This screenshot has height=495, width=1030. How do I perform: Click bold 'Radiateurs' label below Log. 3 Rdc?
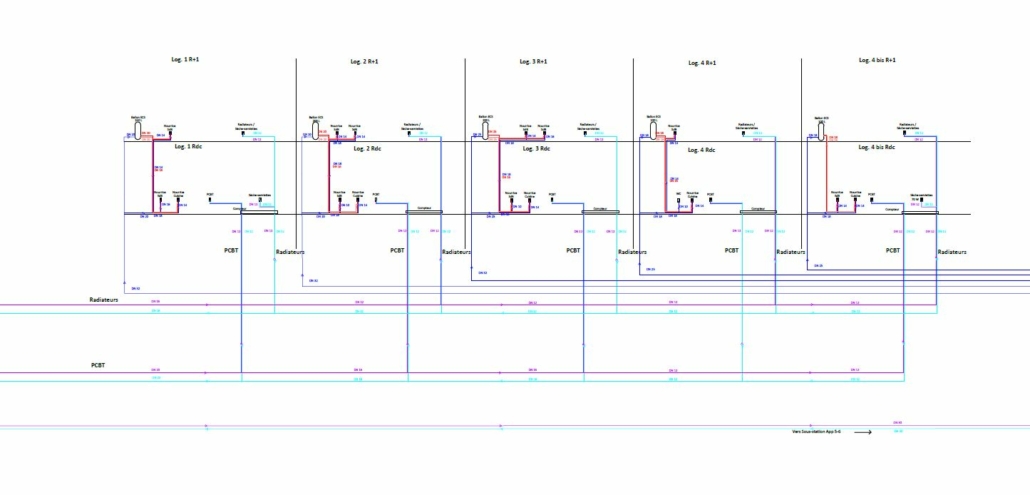click(633, 252)
